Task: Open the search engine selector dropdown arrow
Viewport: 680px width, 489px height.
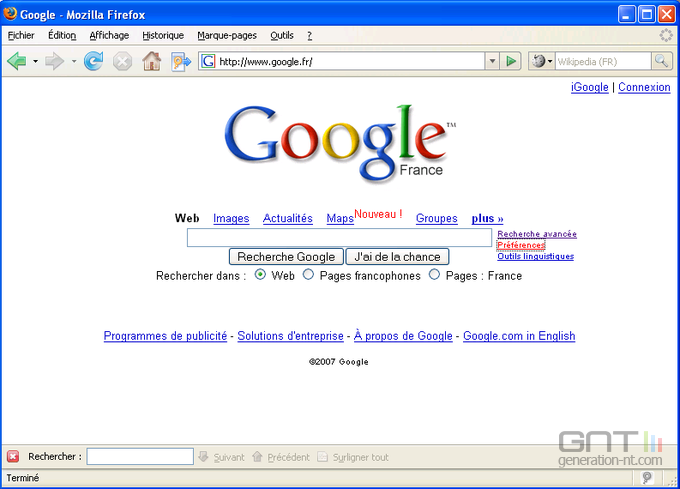Action: click(550, 61)
